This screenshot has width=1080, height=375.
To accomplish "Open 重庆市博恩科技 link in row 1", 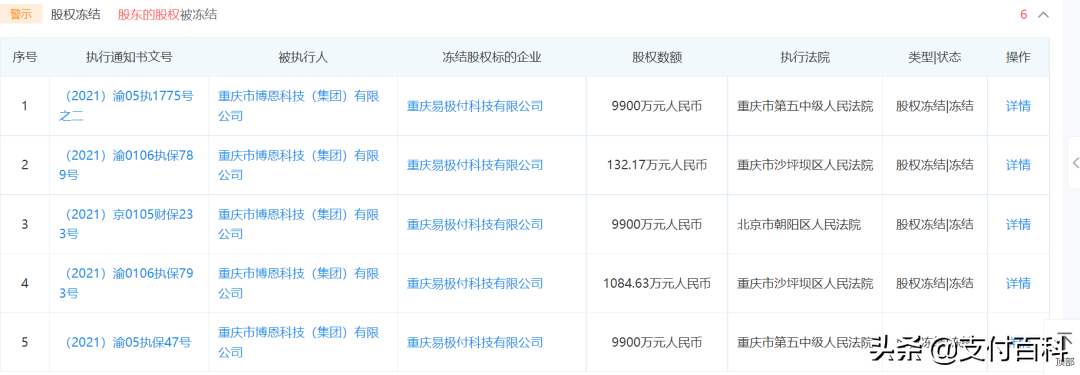I will coord(299,106).
